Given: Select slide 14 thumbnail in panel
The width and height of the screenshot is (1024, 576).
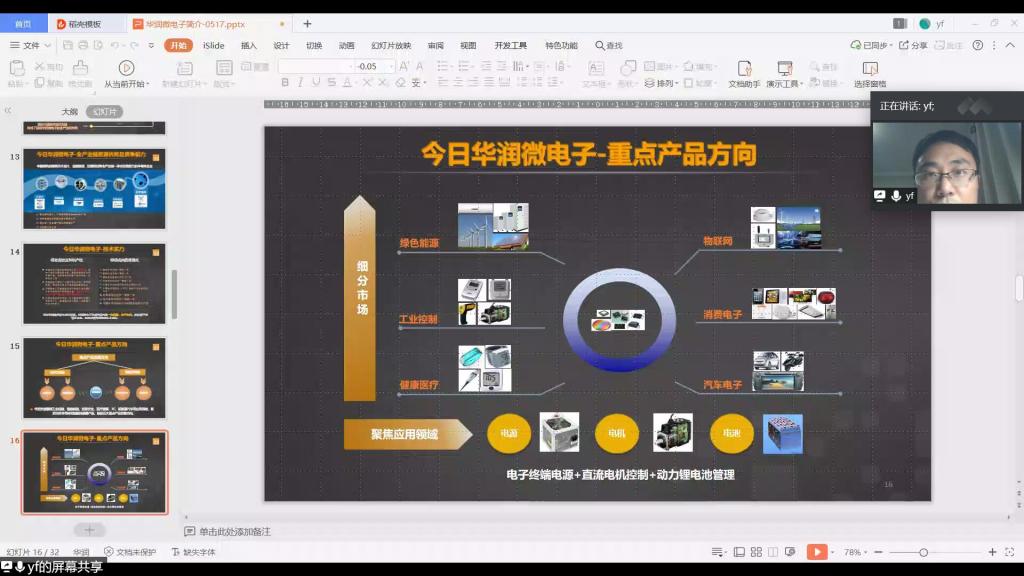Looking at the screenshot, I should tap(94, 284).
